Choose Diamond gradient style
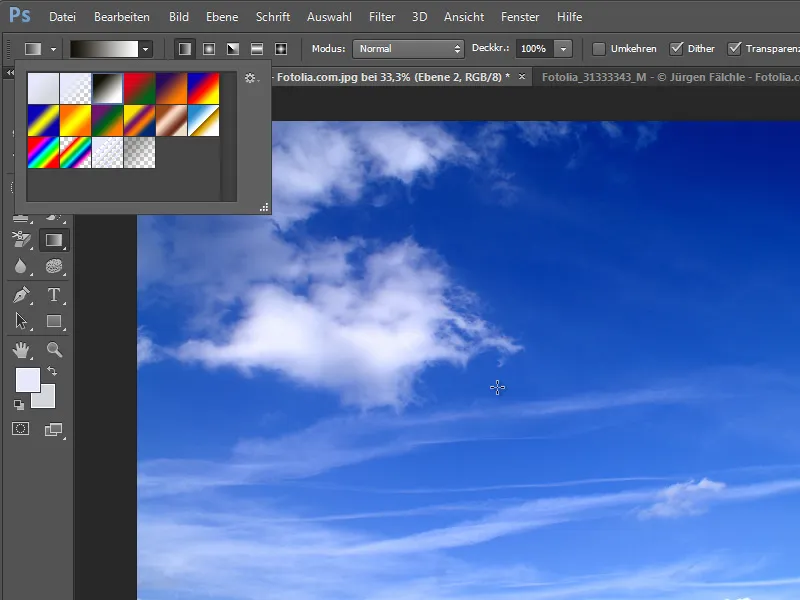 [x=281, y=49]
